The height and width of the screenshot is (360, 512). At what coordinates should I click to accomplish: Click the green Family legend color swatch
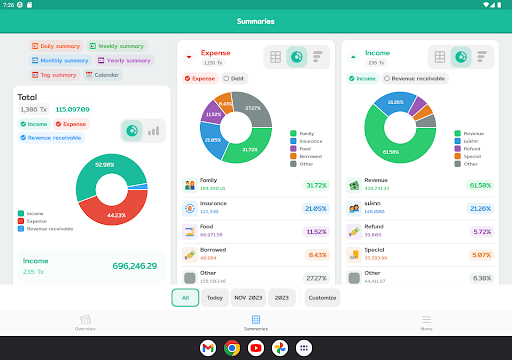293,134
